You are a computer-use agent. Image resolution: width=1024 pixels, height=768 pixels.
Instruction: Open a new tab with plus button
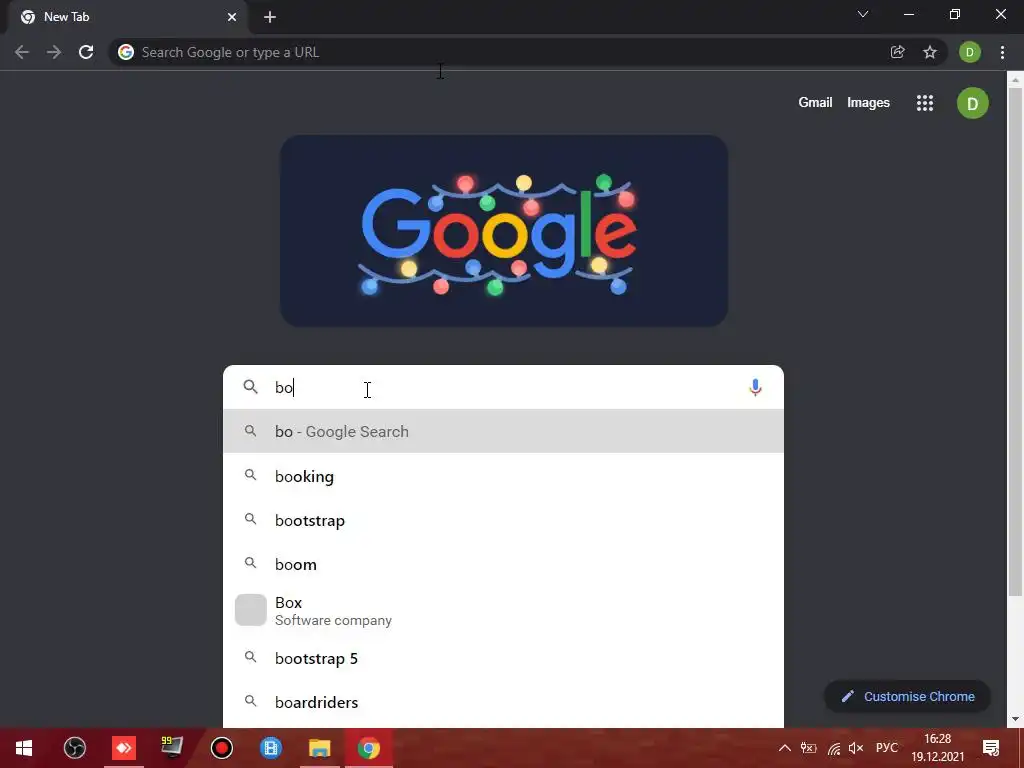coord(270,17)
